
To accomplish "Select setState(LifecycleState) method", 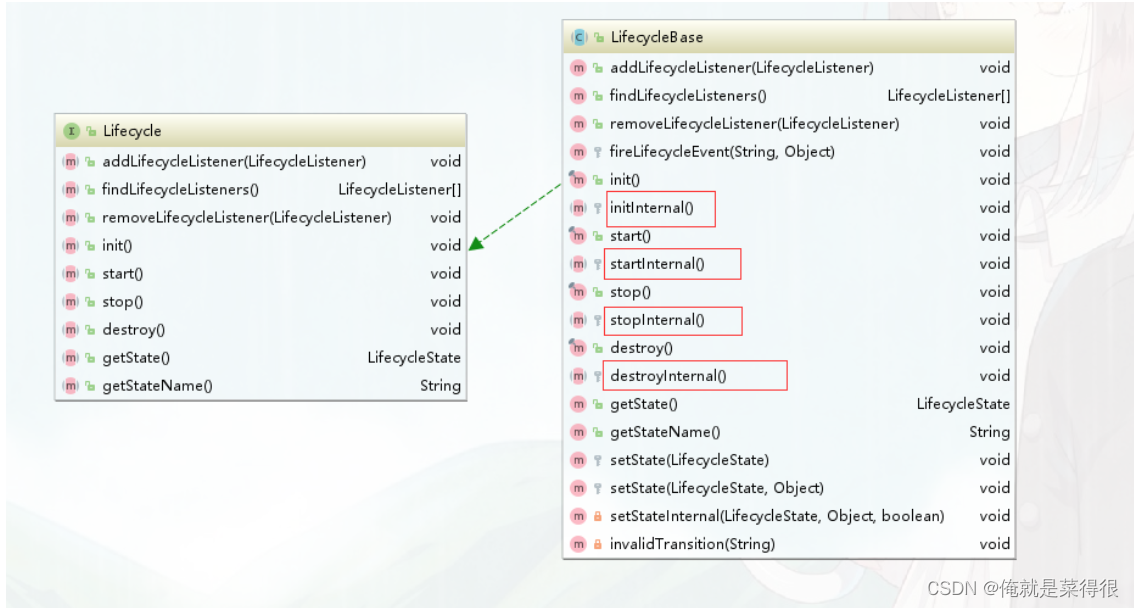I will click(x=689, y=460).
